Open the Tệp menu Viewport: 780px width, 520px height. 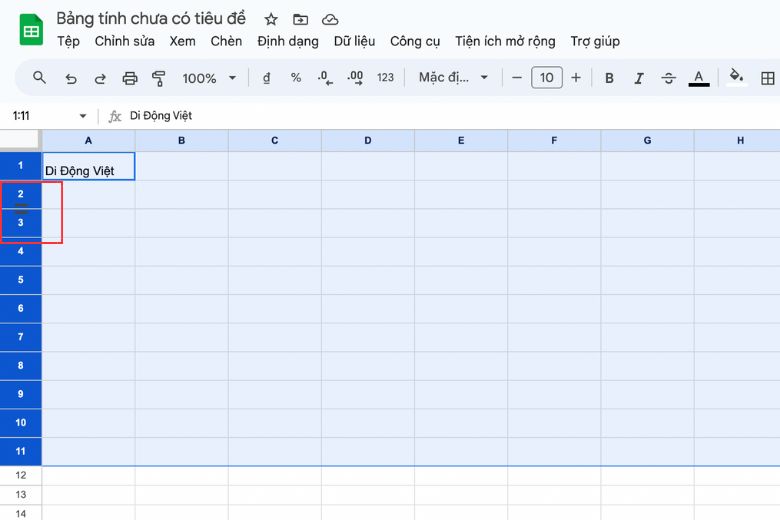(68, 41)
